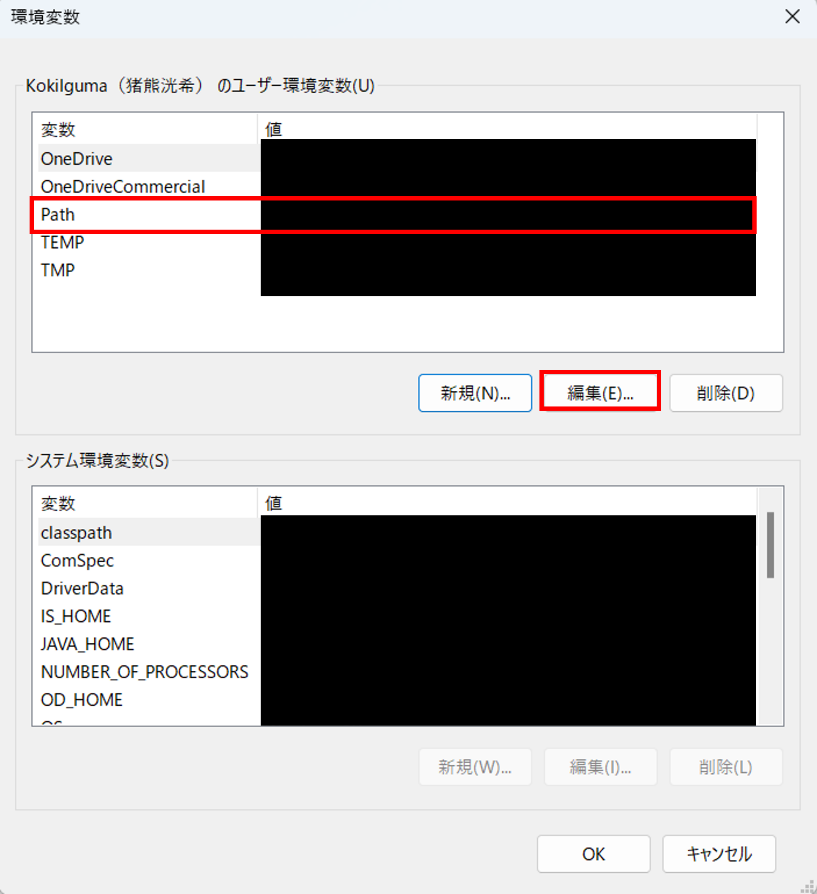
Task: Click the system variables 削除(L) button
Action: click(726, 767)
